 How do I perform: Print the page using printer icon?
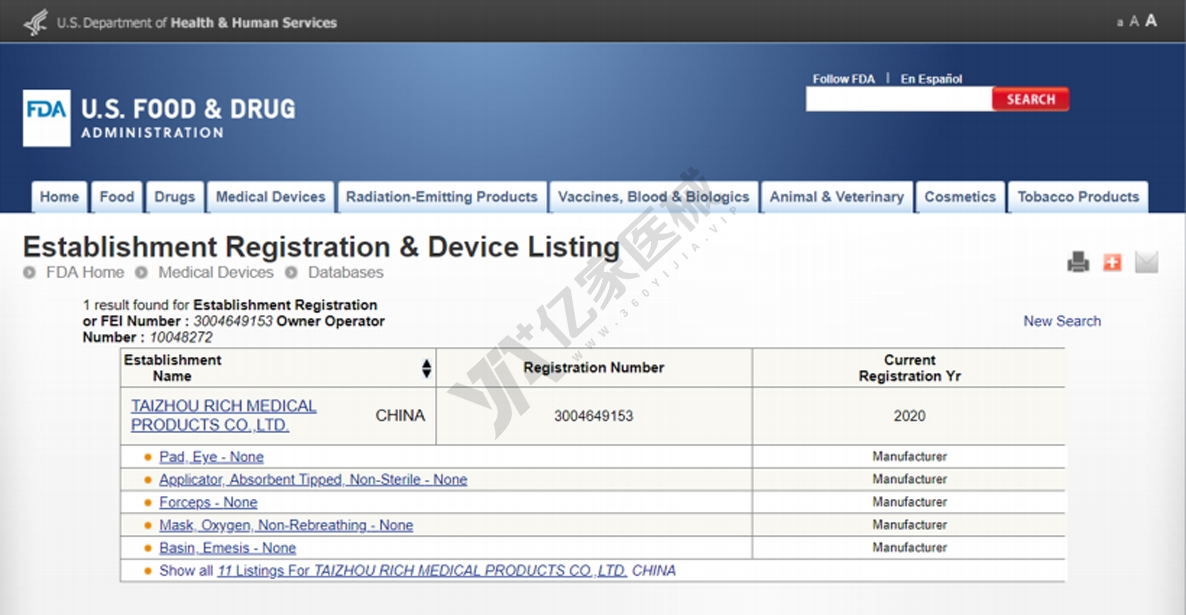click(x=1078, y=263)
